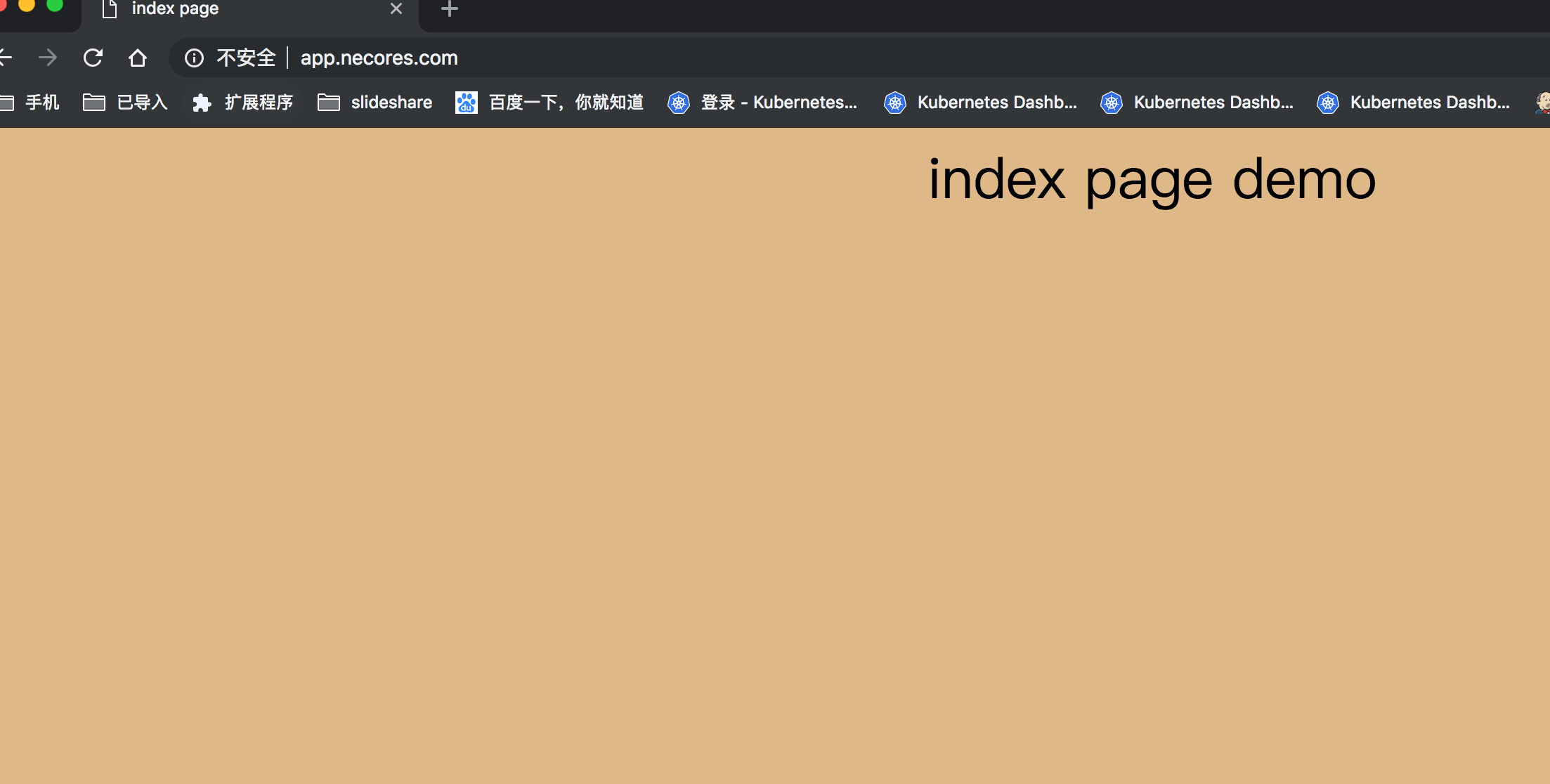1550x784 pixels.
Task: Open a new tab with plus icon
Action: click(x=449, y=9)
